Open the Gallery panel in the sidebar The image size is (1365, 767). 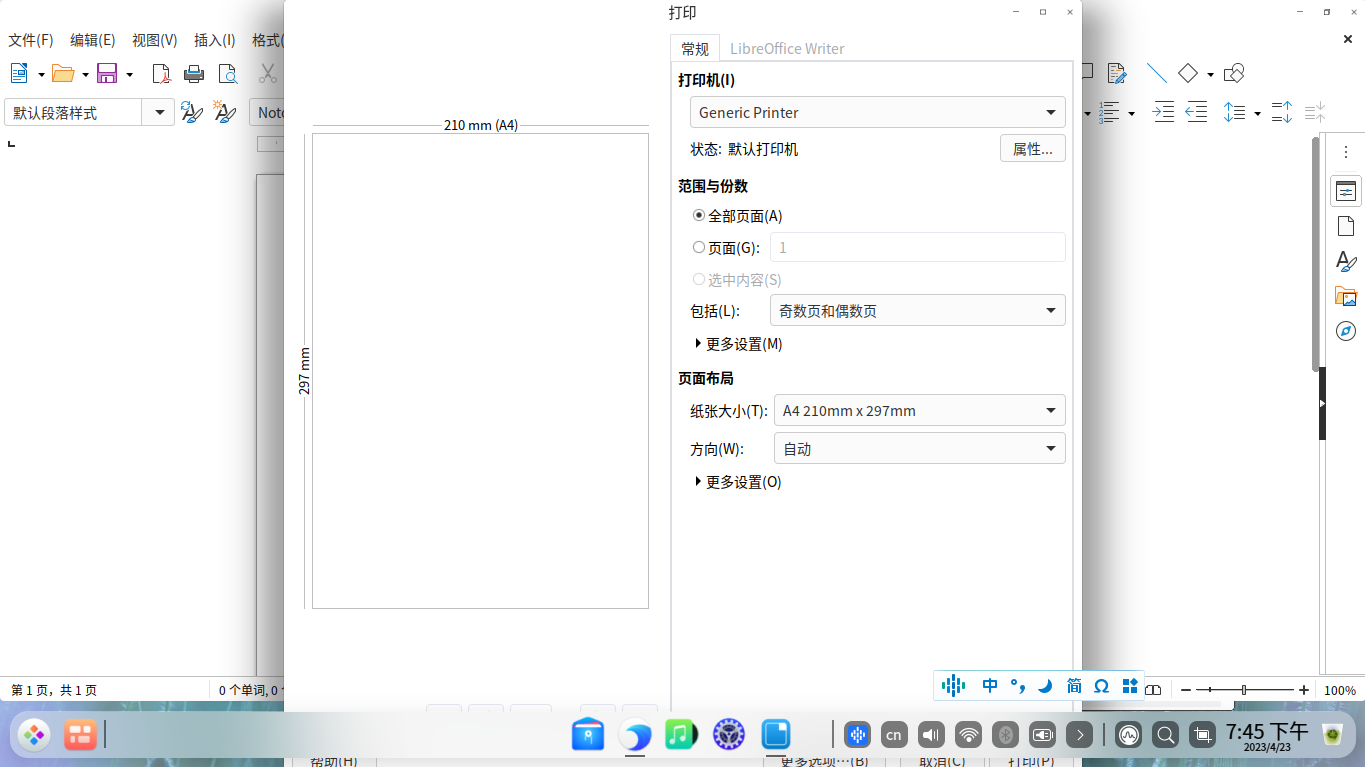click(1345, 296)
